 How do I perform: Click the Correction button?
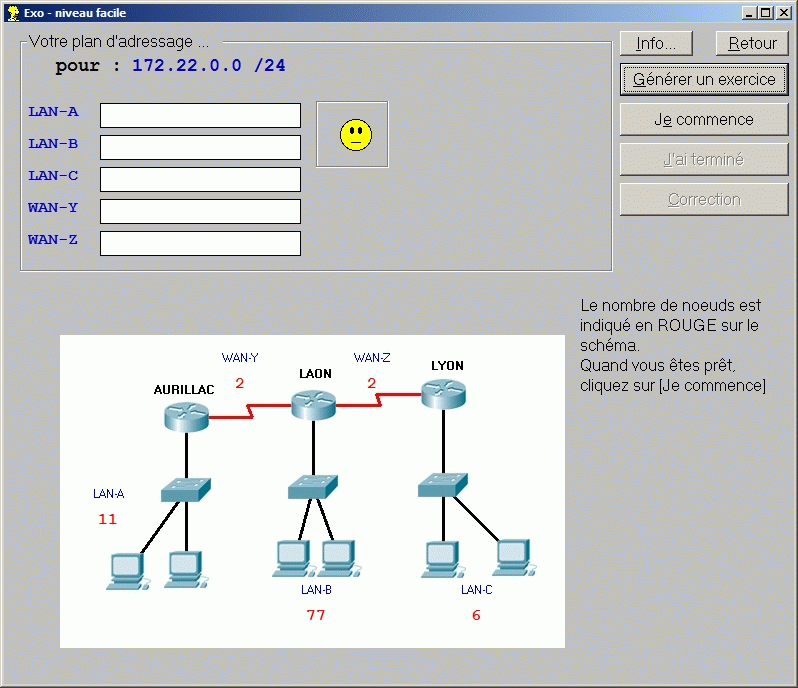(x=704, y=199)
